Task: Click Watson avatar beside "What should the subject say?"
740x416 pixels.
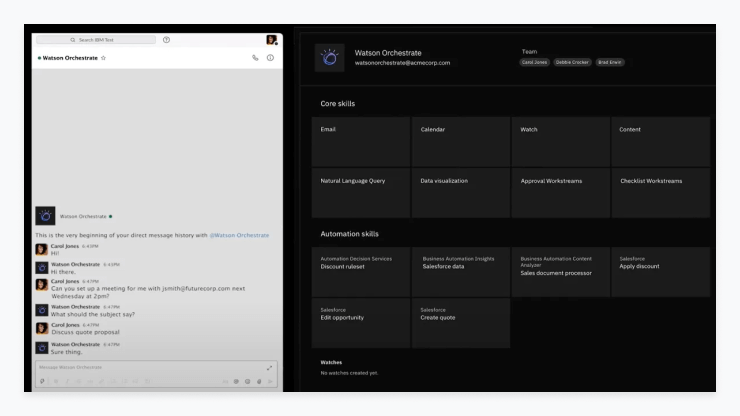Action: [42, 310]
